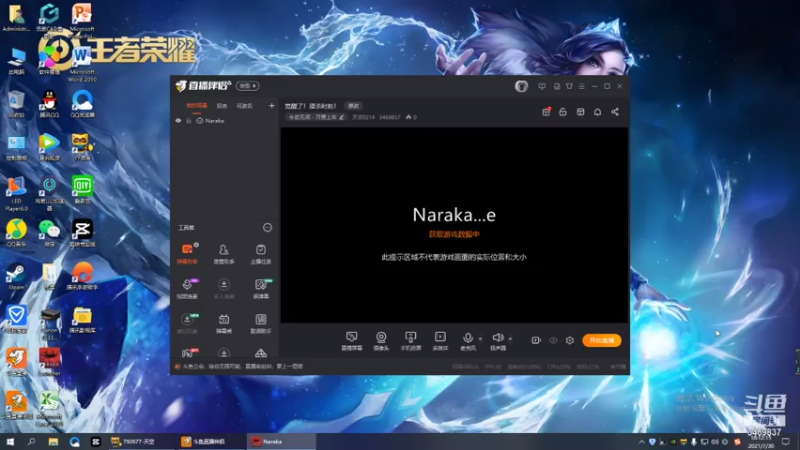Screen dimensions: 800x450
Task: Open the 房管助手 tool
Action: (223, 254)
